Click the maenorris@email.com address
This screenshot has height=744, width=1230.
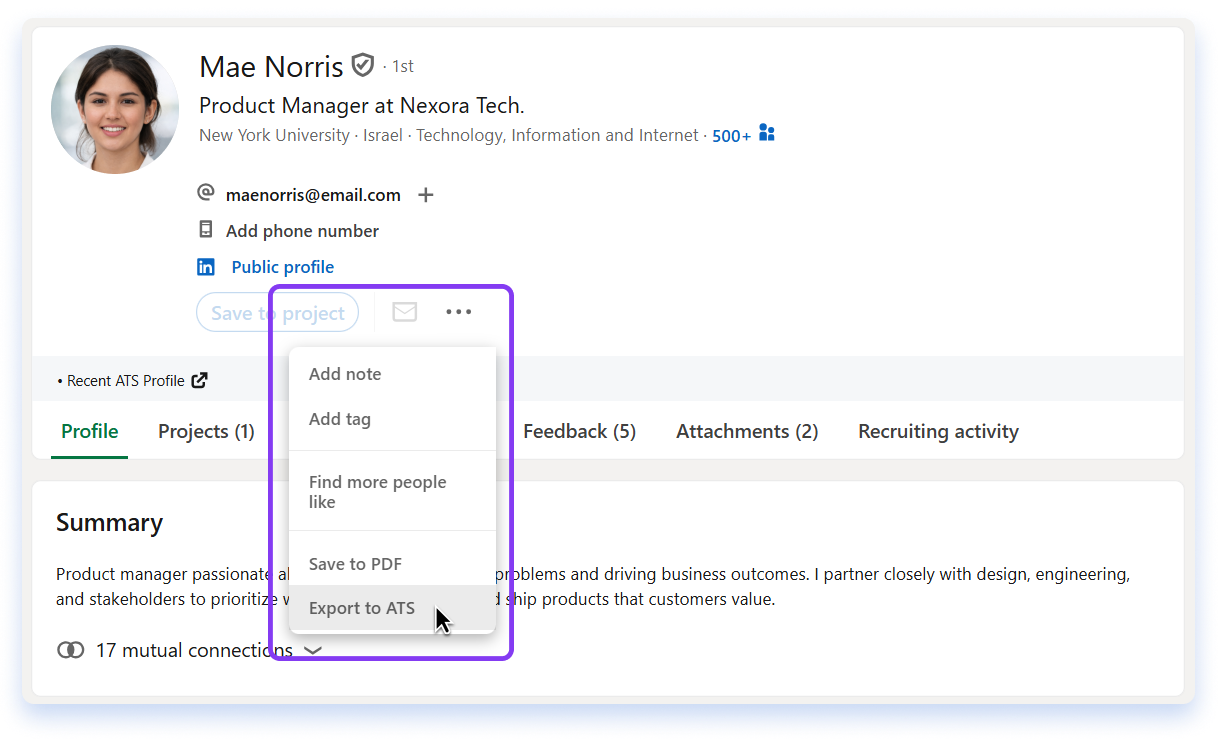pos(313,195)
